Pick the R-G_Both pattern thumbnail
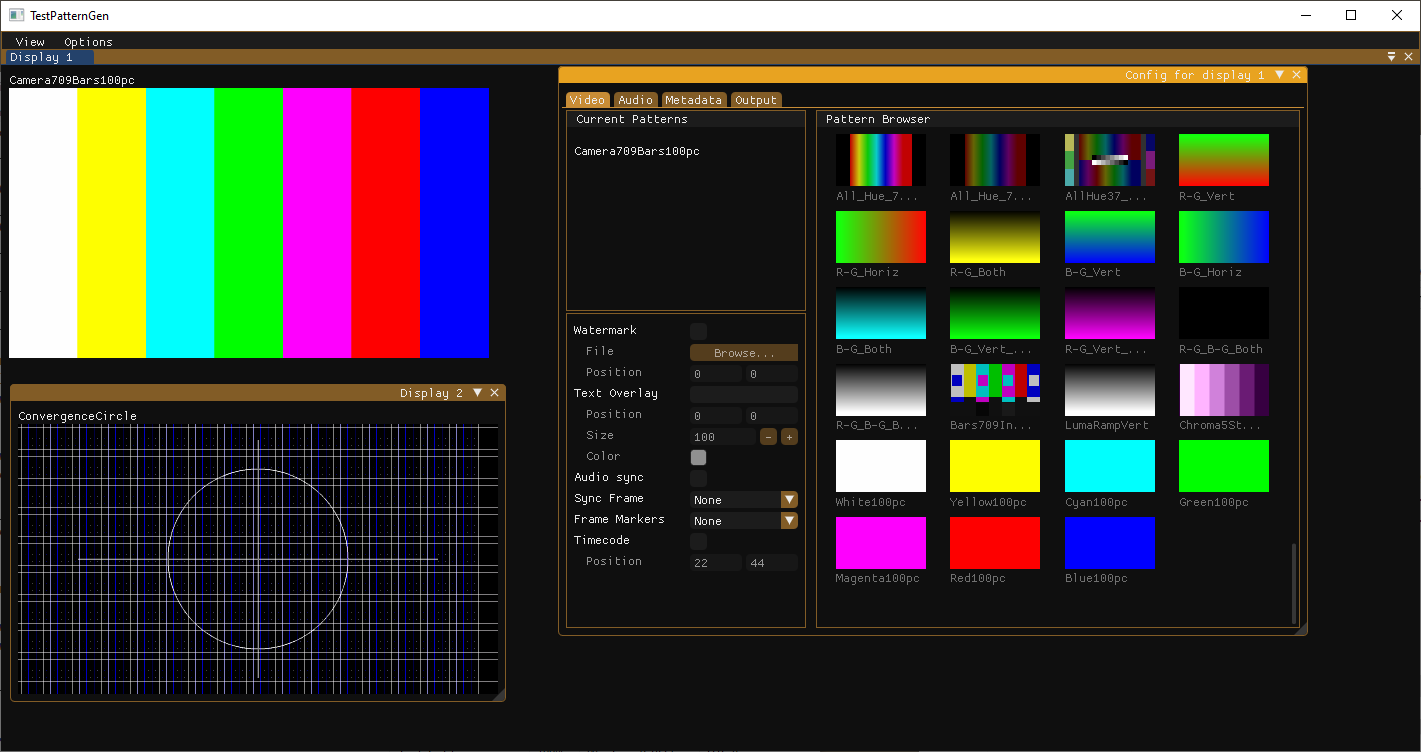The height and width of the screenshot is (752, 1421). 995,237
